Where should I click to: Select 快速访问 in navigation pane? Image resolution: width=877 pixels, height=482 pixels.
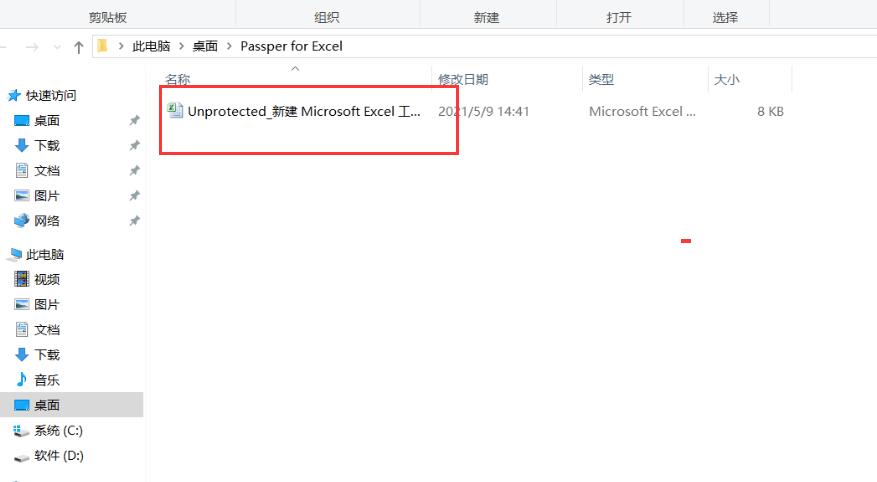[51, 96]
